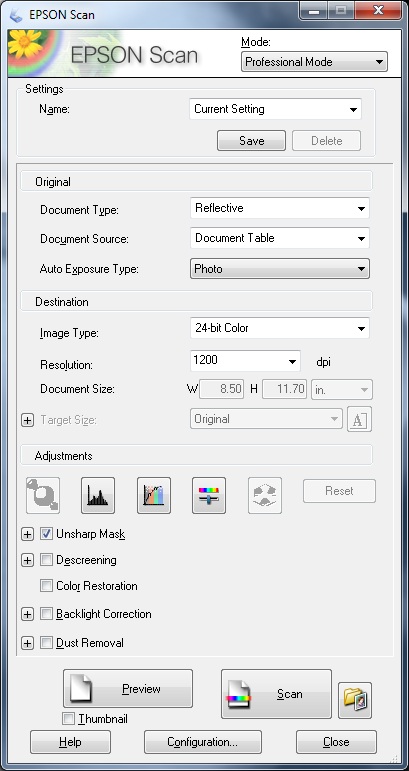The width and height of the screenshot is (409, 771).
Task: Click the Reset adjustments button
Action: click(x=339, y=491)
